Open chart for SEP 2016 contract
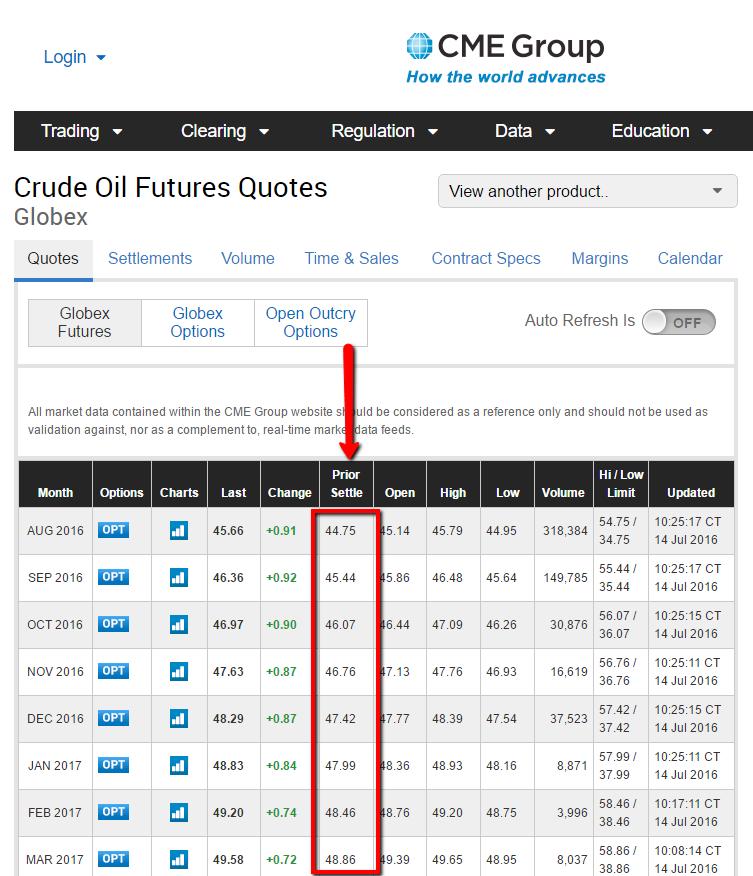753x876 pixels. [x=179, y=577]
